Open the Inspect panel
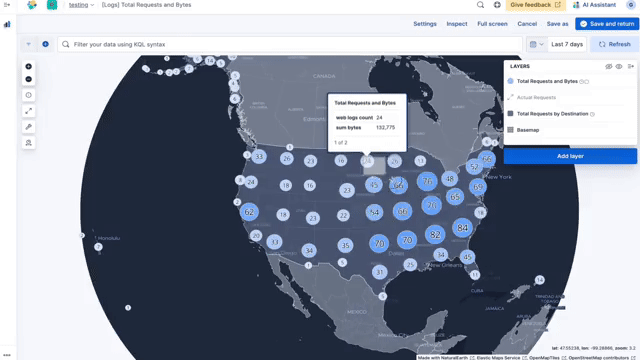 pos(457,24)
